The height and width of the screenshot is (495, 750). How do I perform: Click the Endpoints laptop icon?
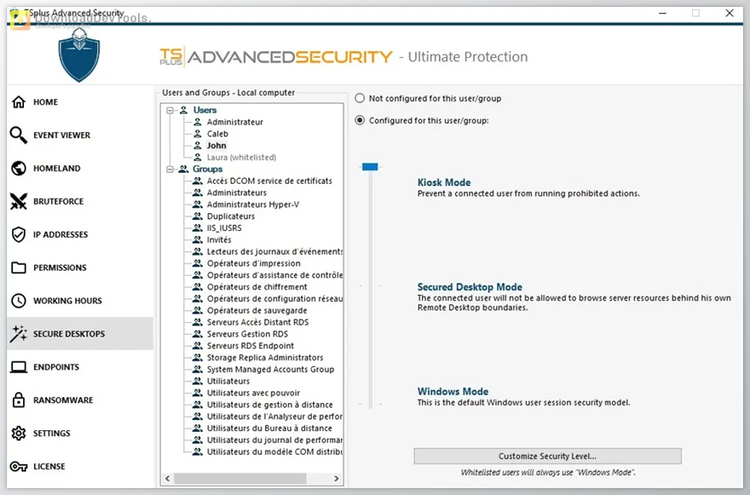coord(19,367)
